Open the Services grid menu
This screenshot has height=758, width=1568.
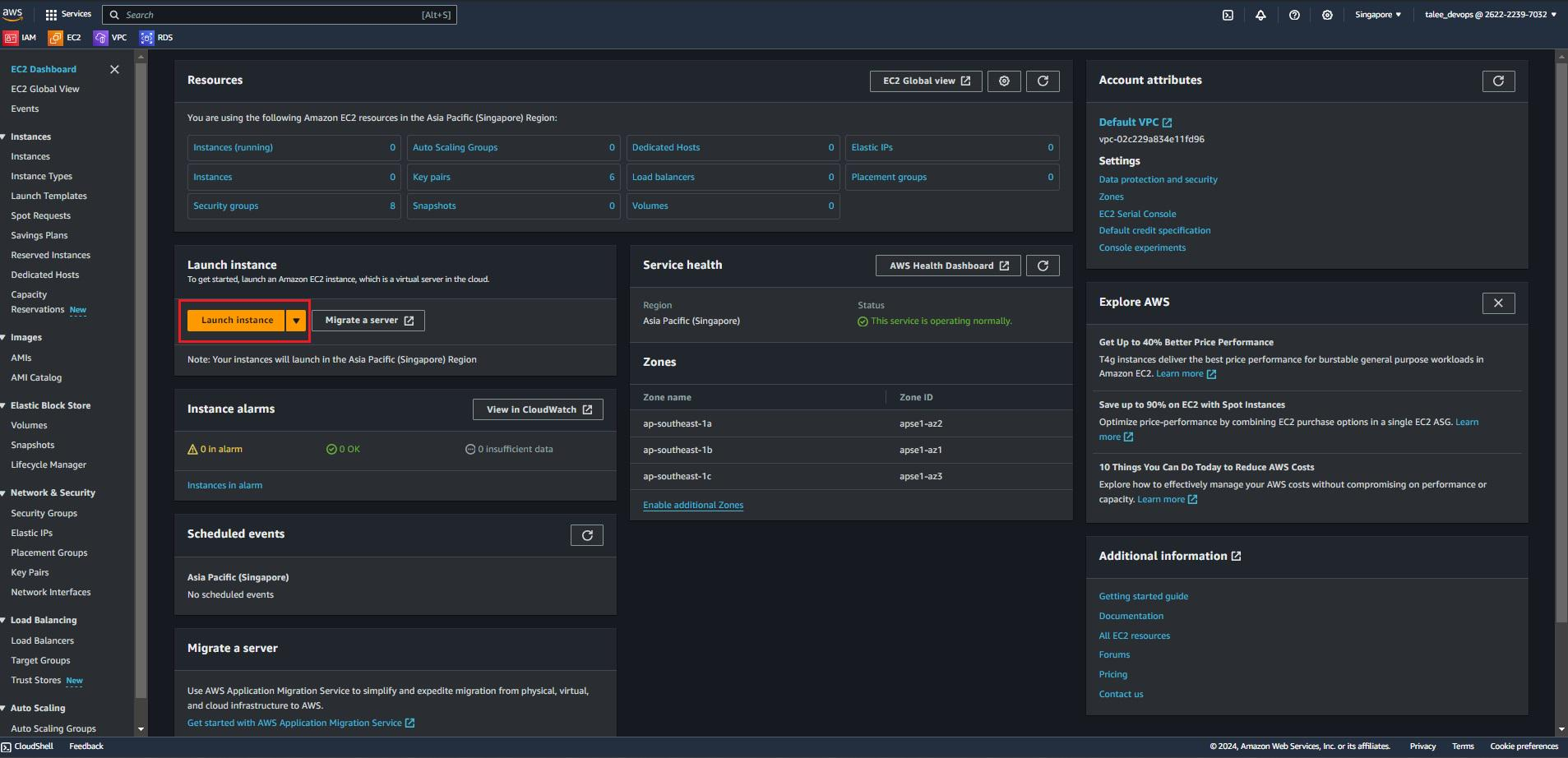(68, 14)
